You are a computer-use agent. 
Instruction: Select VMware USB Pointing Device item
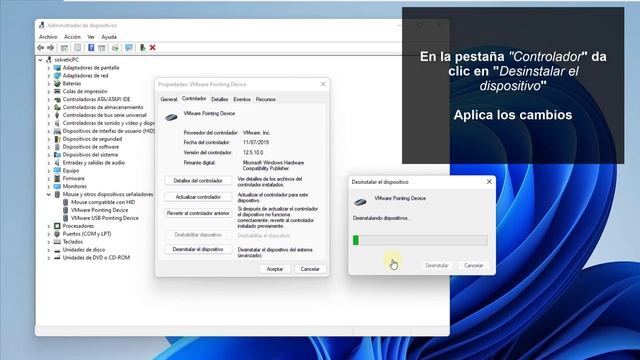pyautogui.click(x=105, y=218)
